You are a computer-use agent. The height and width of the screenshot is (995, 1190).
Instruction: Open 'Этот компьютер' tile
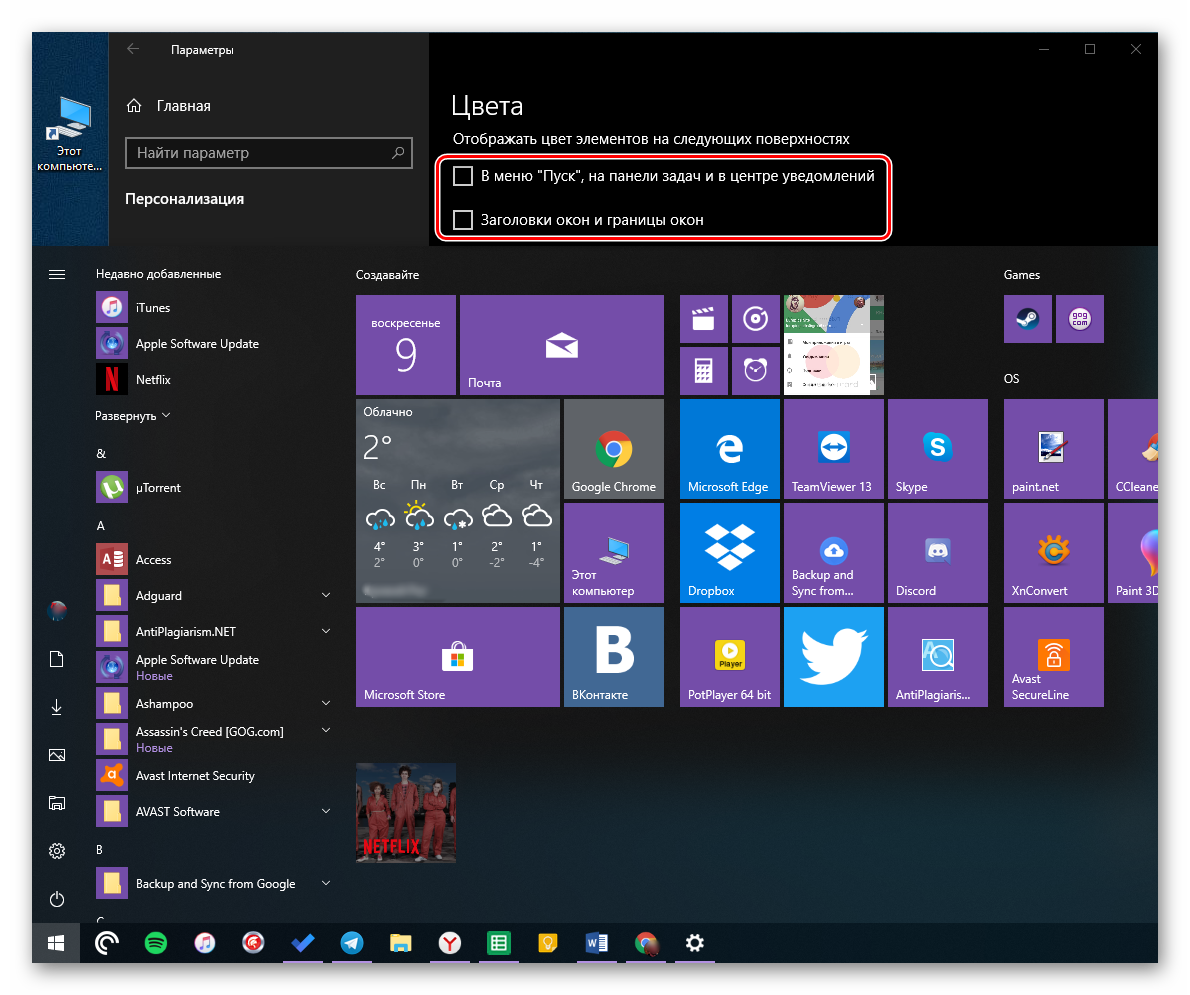coord(613,553)
